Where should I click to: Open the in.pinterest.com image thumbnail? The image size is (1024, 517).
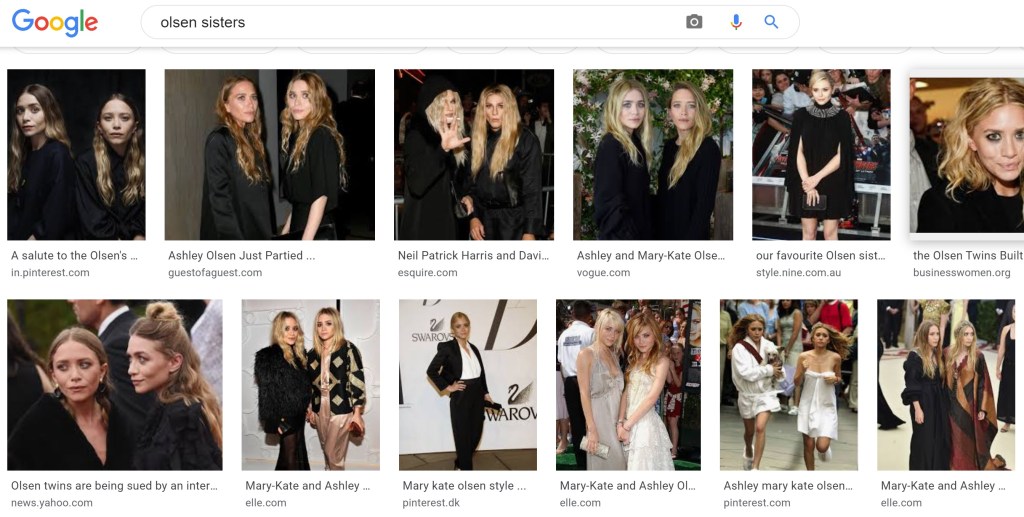click(76, 154)
